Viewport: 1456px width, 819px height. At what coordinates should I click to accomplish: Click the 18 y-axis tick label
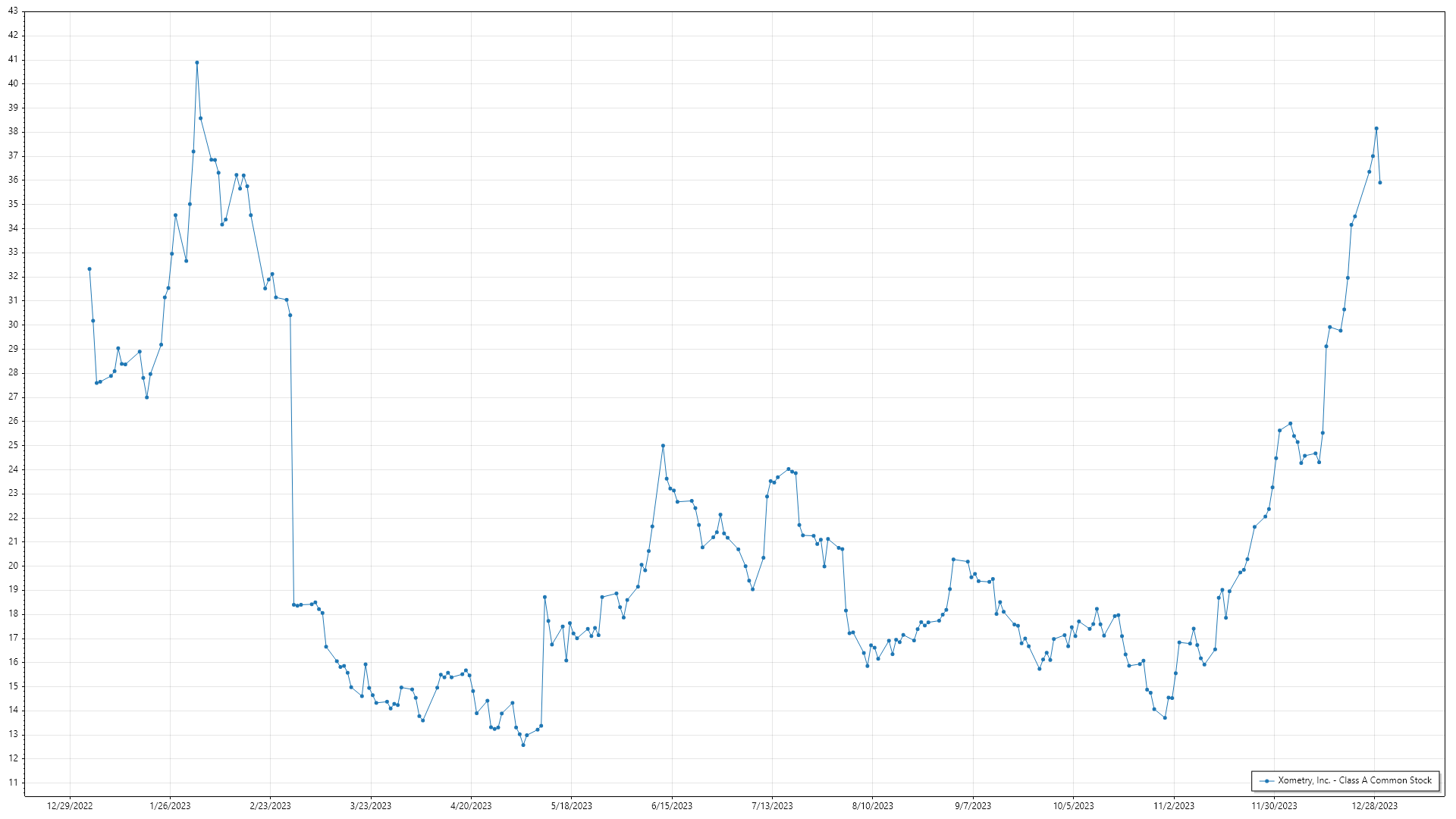point(13,613)
